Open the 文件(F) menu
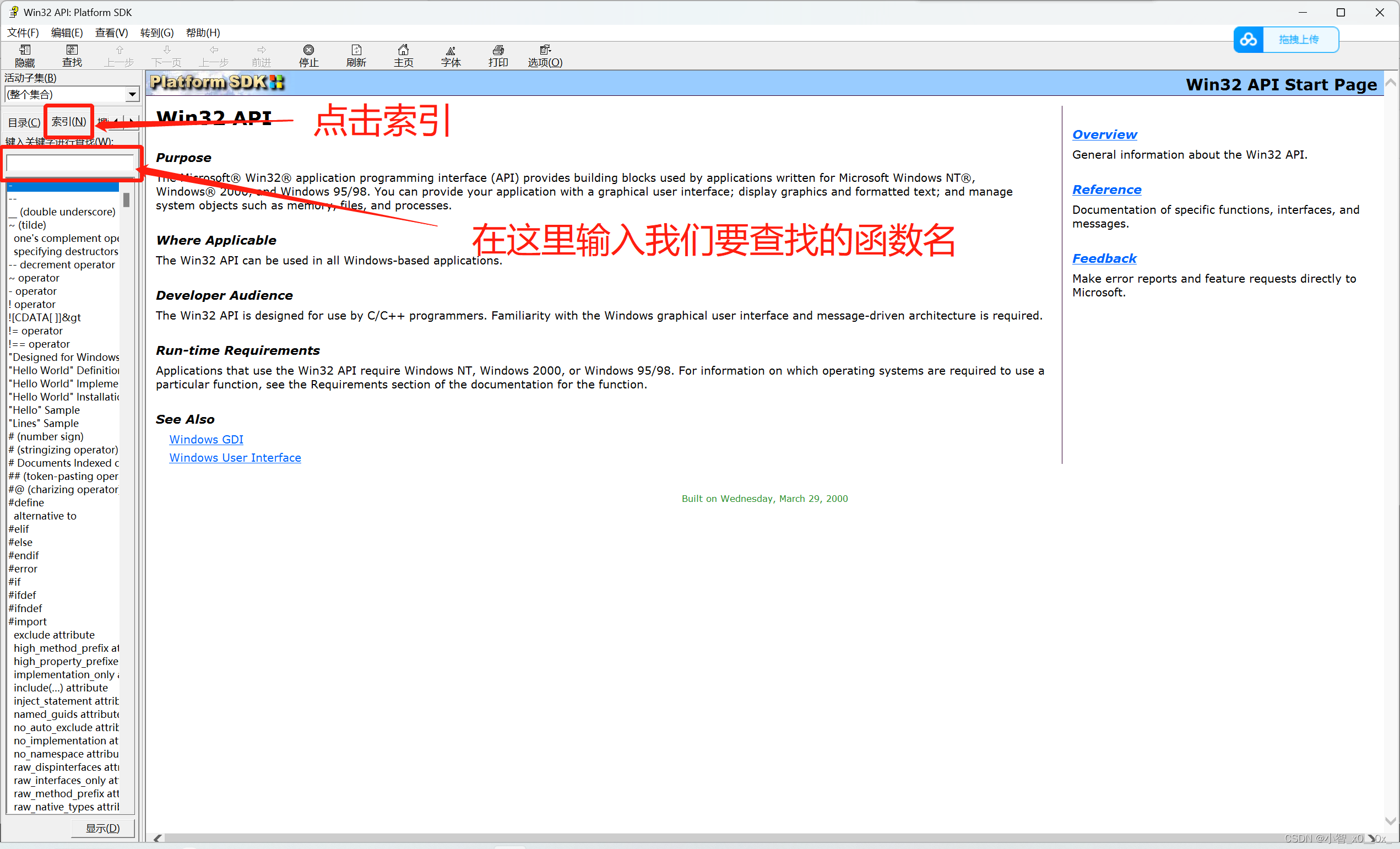This screenshot has height=849, width=1400. [23, 33]
